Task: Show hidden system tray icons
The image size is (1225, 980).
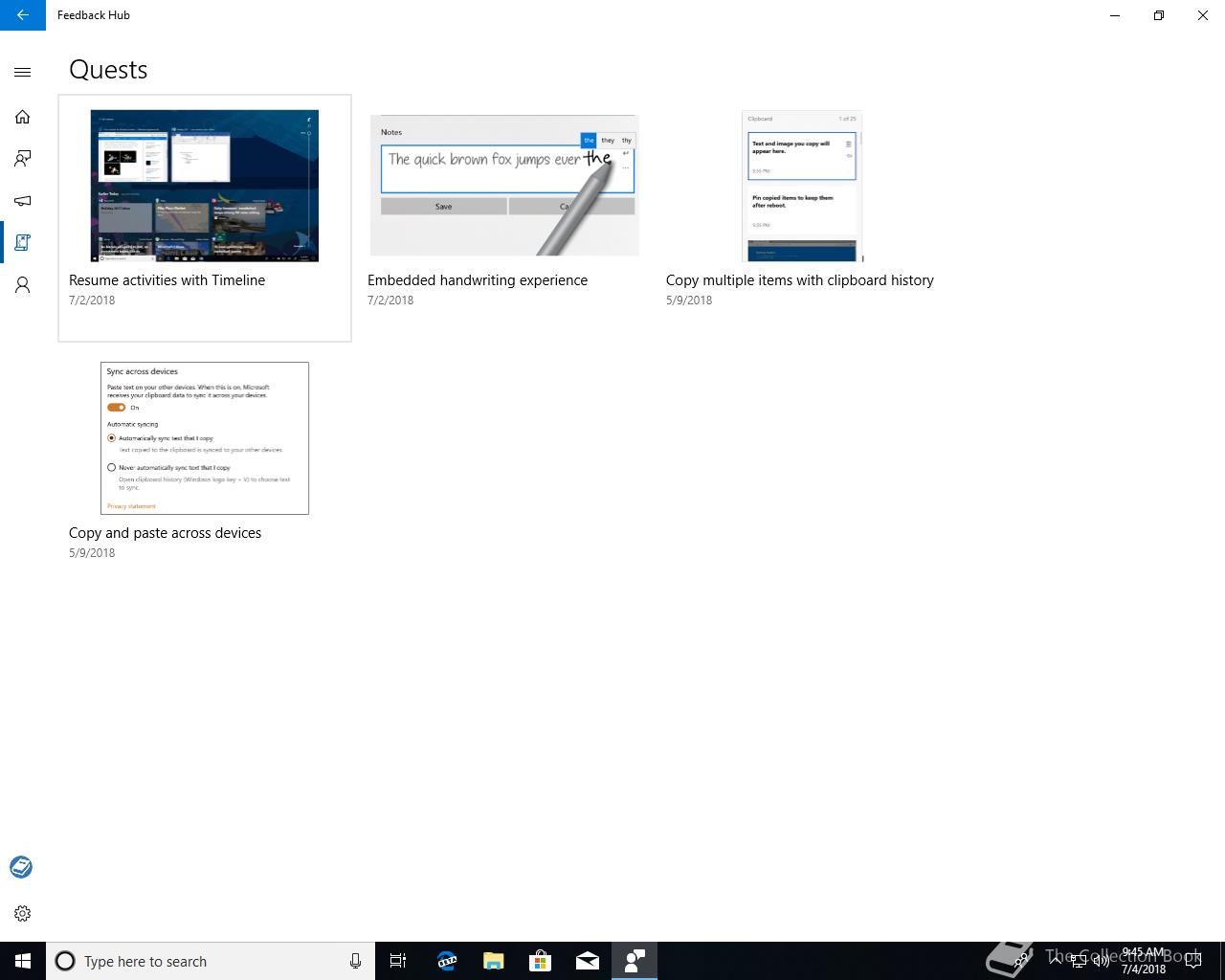Action: pyautogui.click(x=1057, y=961)
